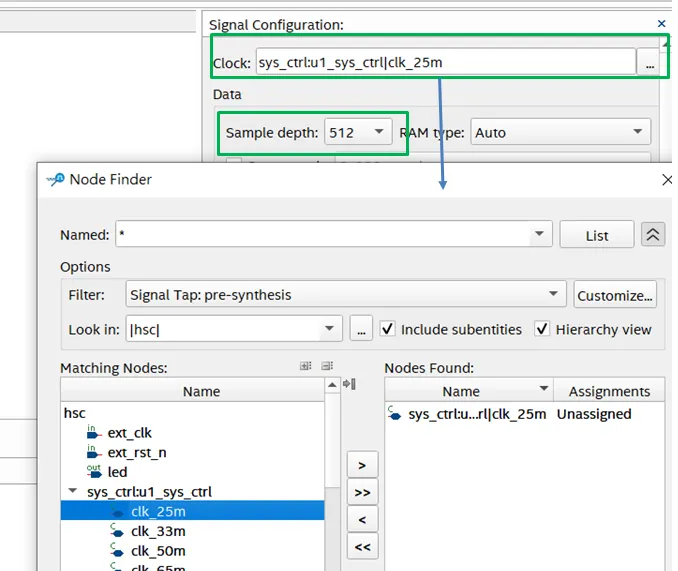Collapse options with double-chevron button
Image resolution: width=678 pixels, height=571 pixels.
click(x=652, y=234)
